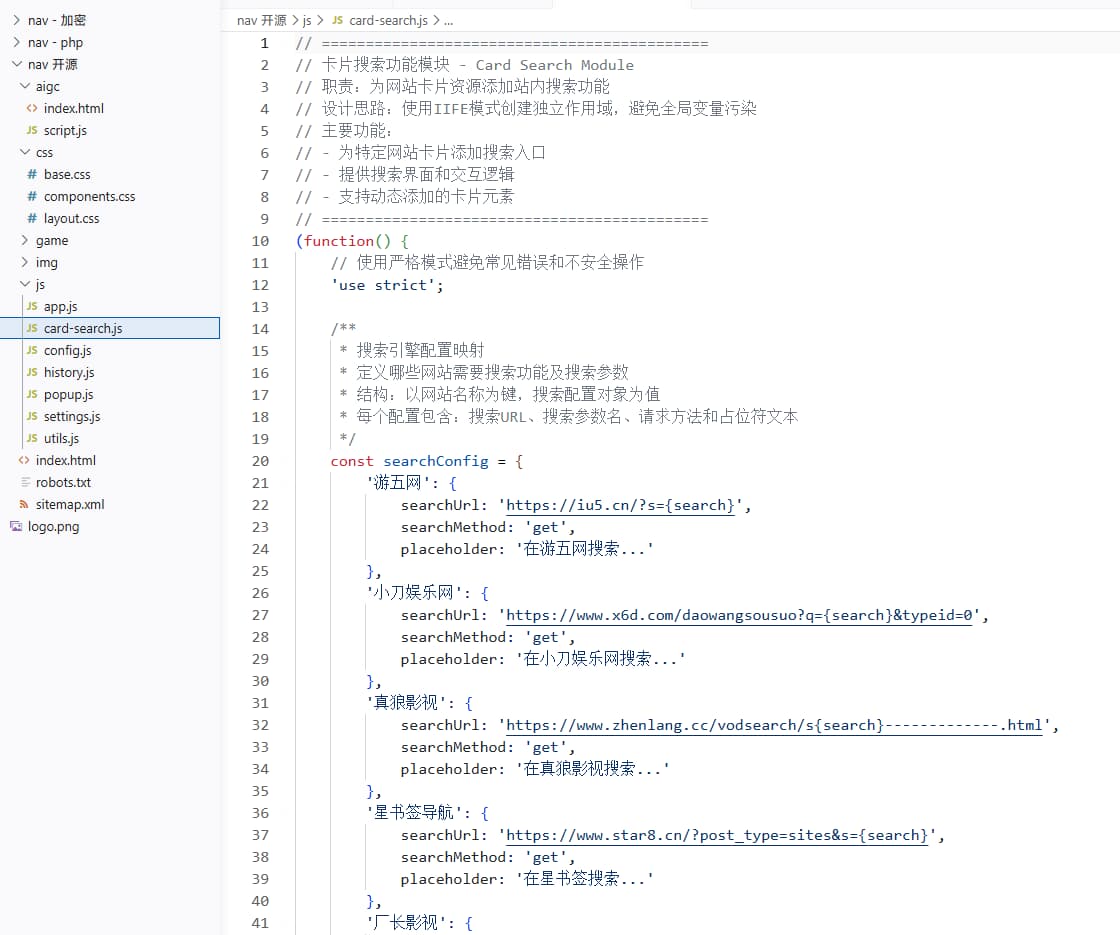
Task: Click the '厂长影视' key on line 41
Action: point(406,923)
